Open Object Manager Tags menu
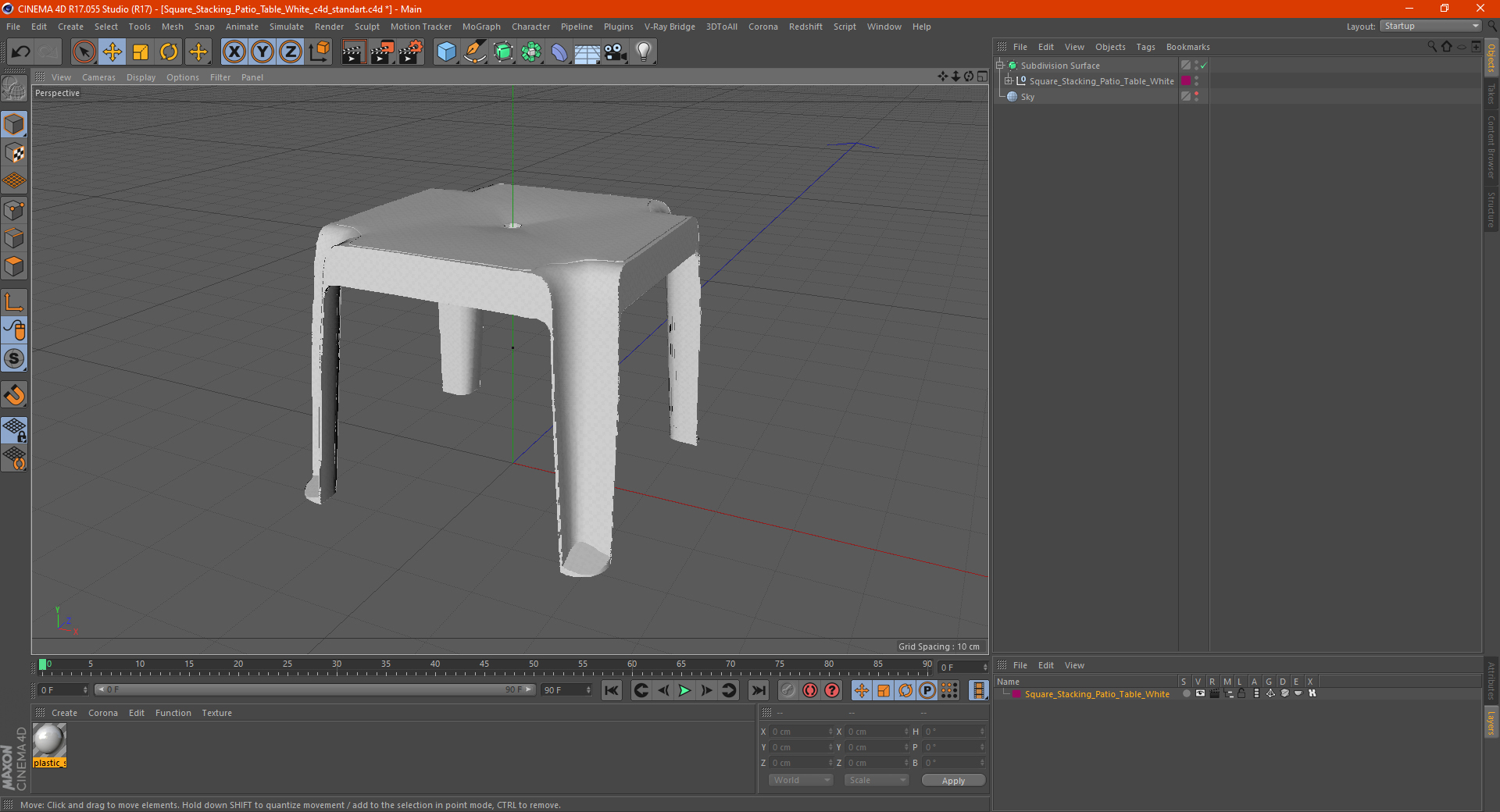This screenshot has height=812, width=1500. (1145, 47)
